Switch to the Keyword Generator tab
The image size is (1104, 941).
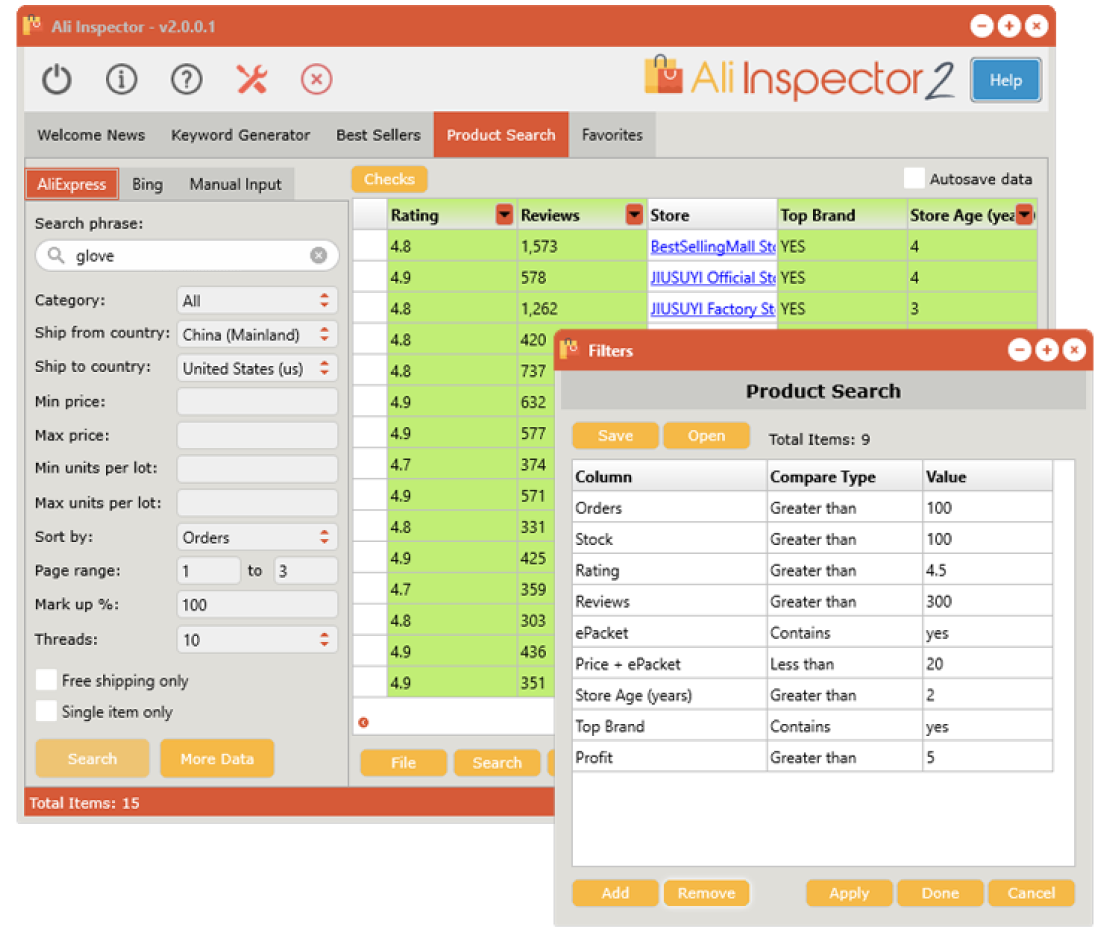click(x=240, y=134)
